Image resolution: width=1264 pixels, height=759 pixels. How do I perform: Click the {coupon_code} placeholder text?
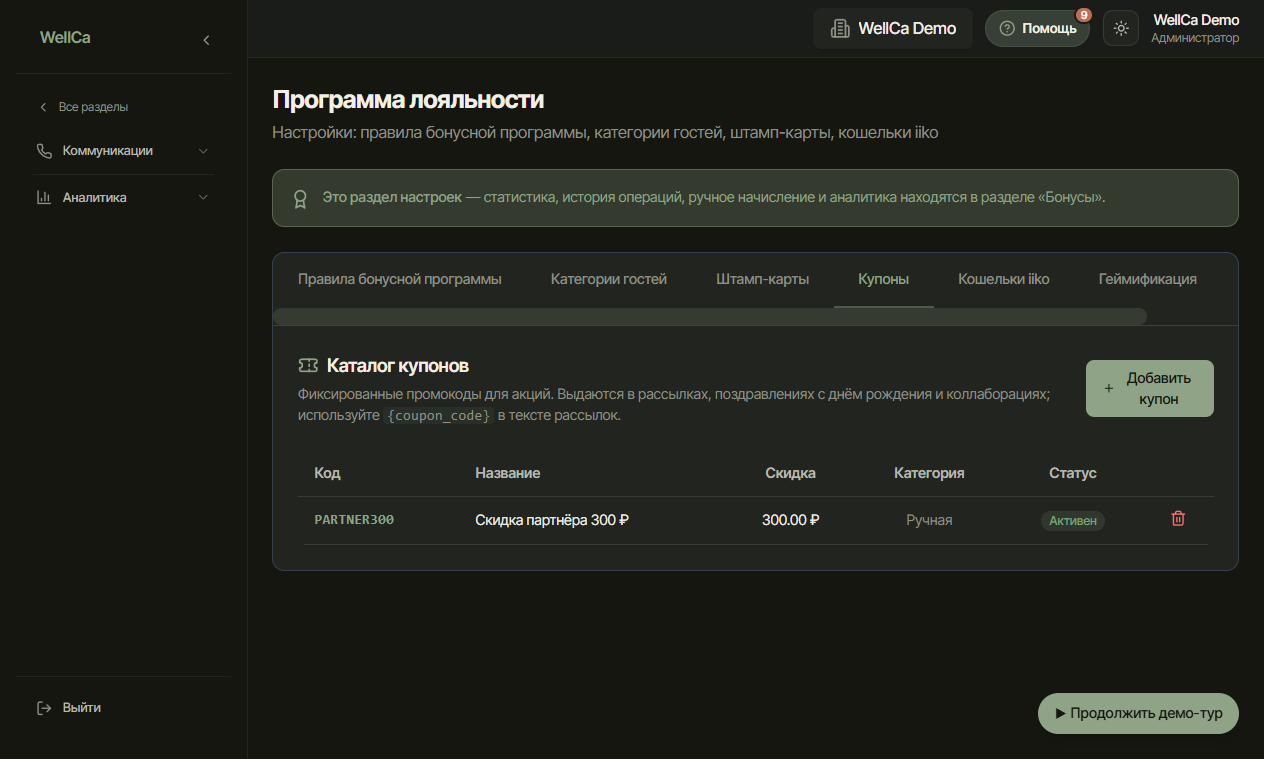[x=439, y=416]
